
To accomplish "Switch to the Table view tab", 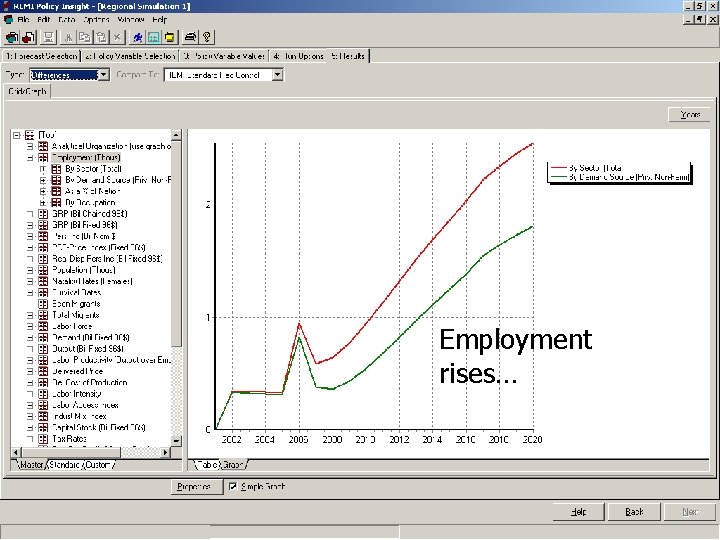I will (207, 465).
